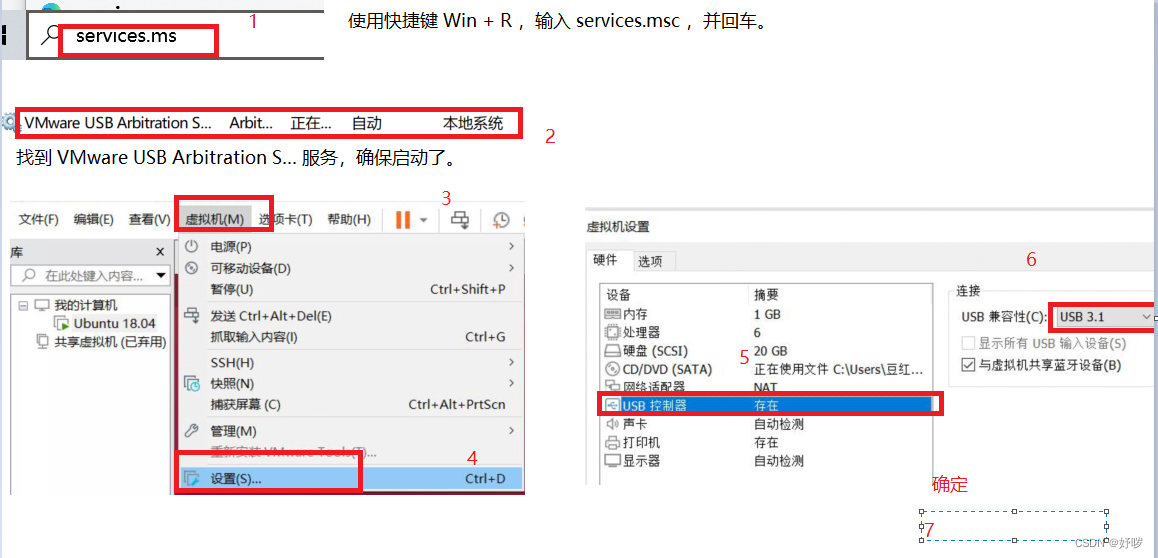This screenshot has width=1158, height=558.
Task: Select the 处理器 processor icon
Action: point(612,332)
